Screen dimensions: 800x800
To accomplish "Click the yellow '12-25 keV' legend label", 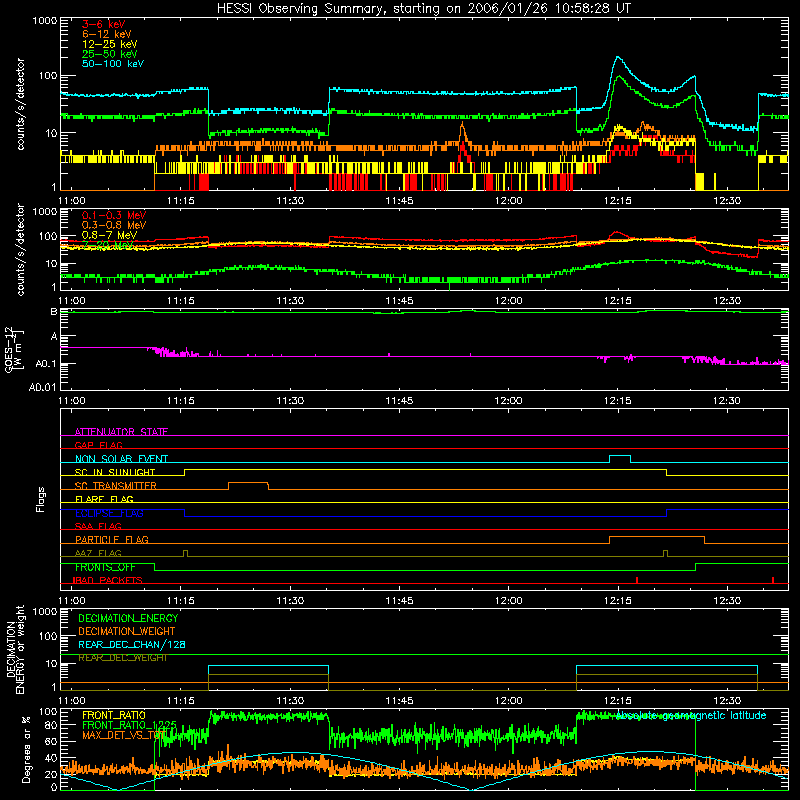I will click(110, 44).
